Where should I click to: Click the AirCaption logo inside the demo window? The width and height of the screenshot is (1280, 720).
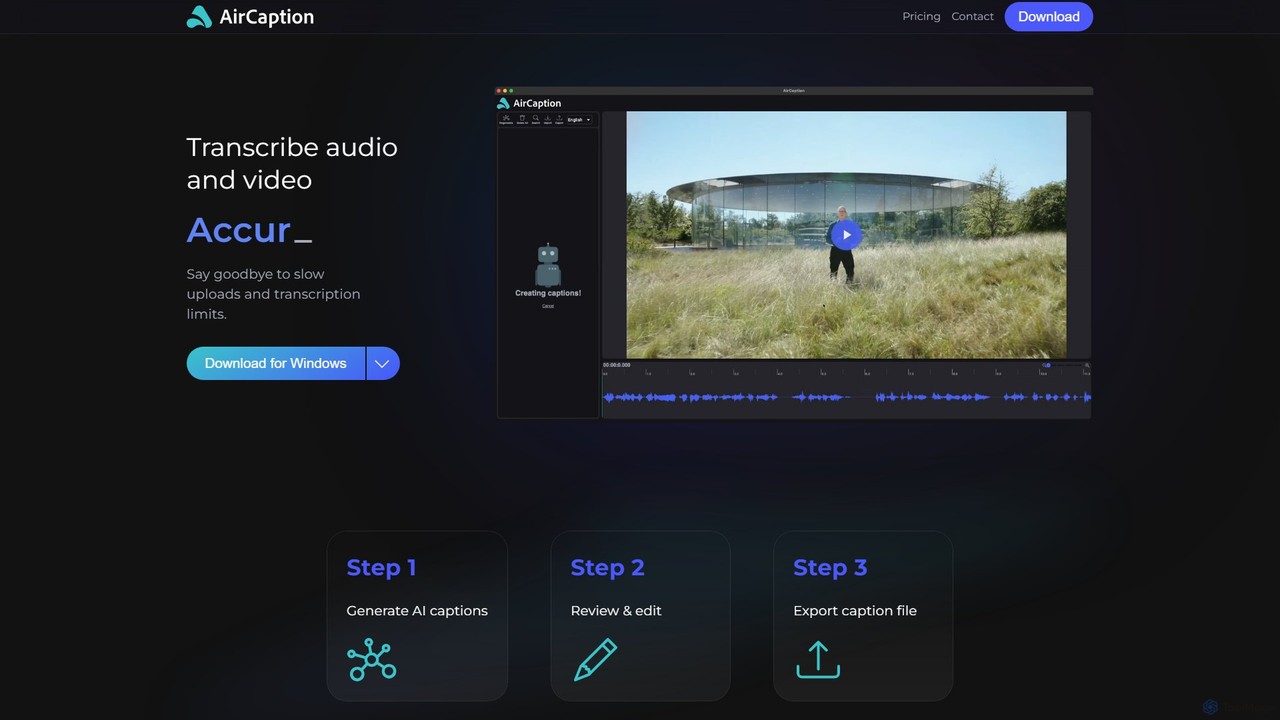click(x=529, y=103)
